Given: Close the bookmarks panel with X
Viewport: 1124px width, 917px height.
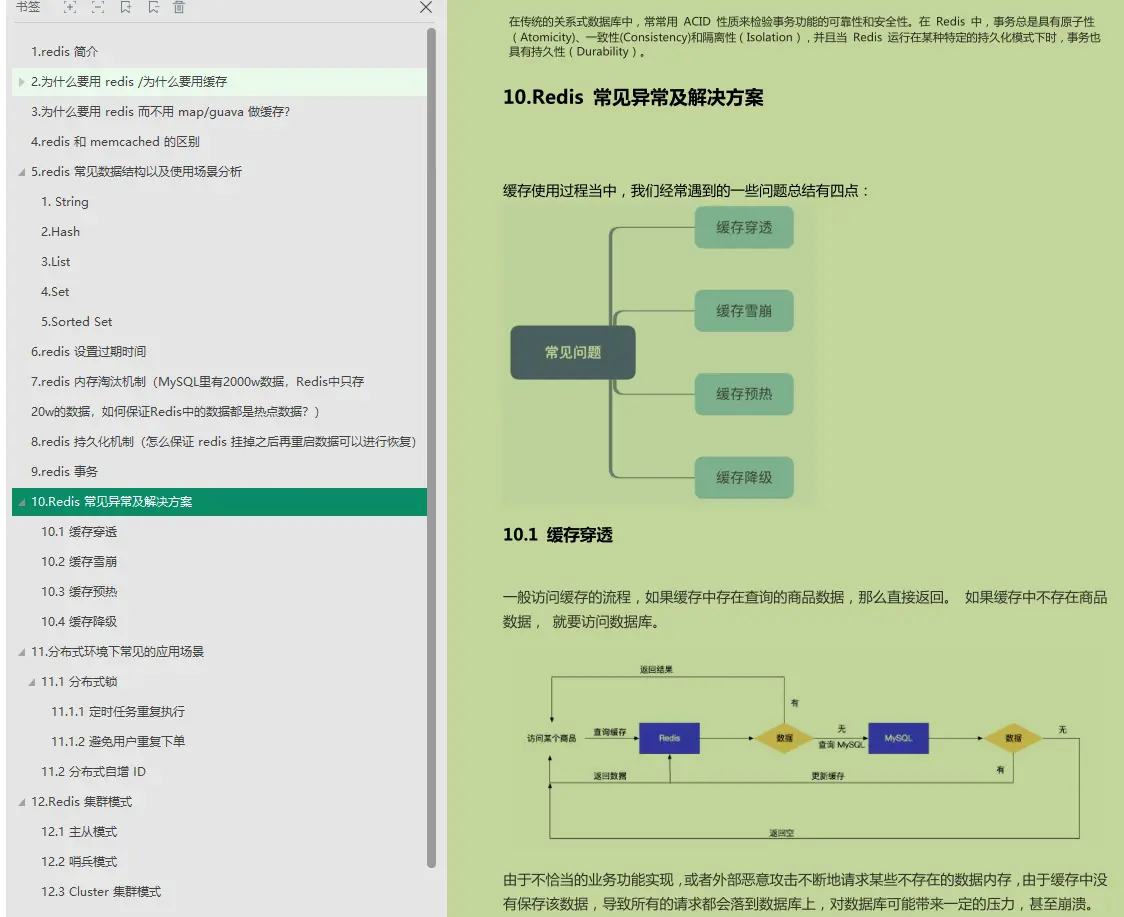Looking at the screenshot, I should [426, 7].
